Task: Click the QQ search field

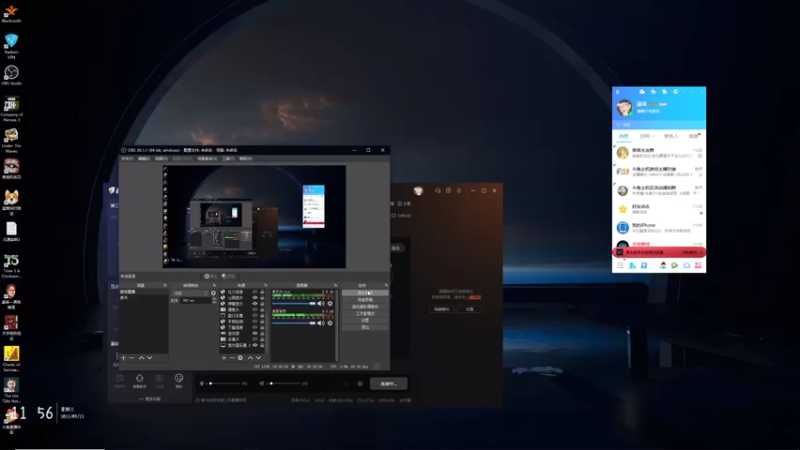Action: click(659, 124)
